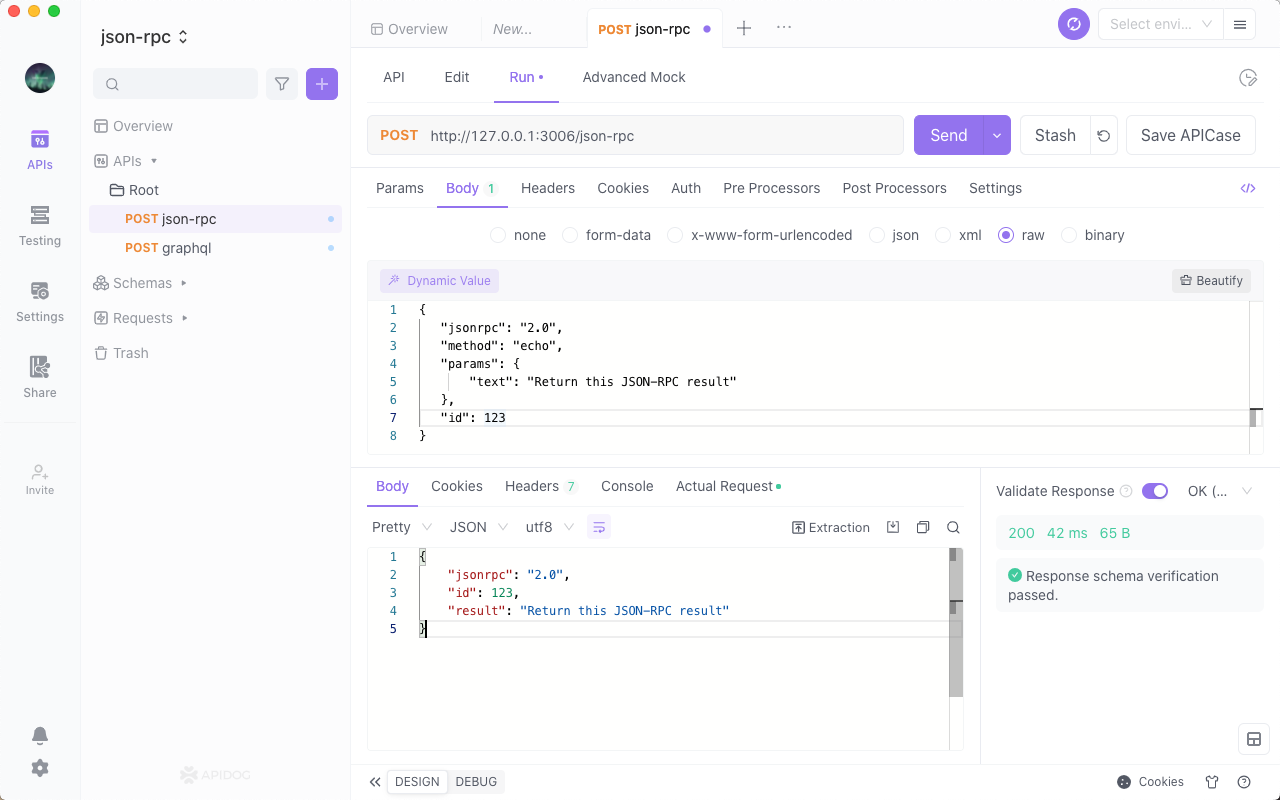
Task: Open the utf8 encoding dropdown
Action: tap(550, 527)
